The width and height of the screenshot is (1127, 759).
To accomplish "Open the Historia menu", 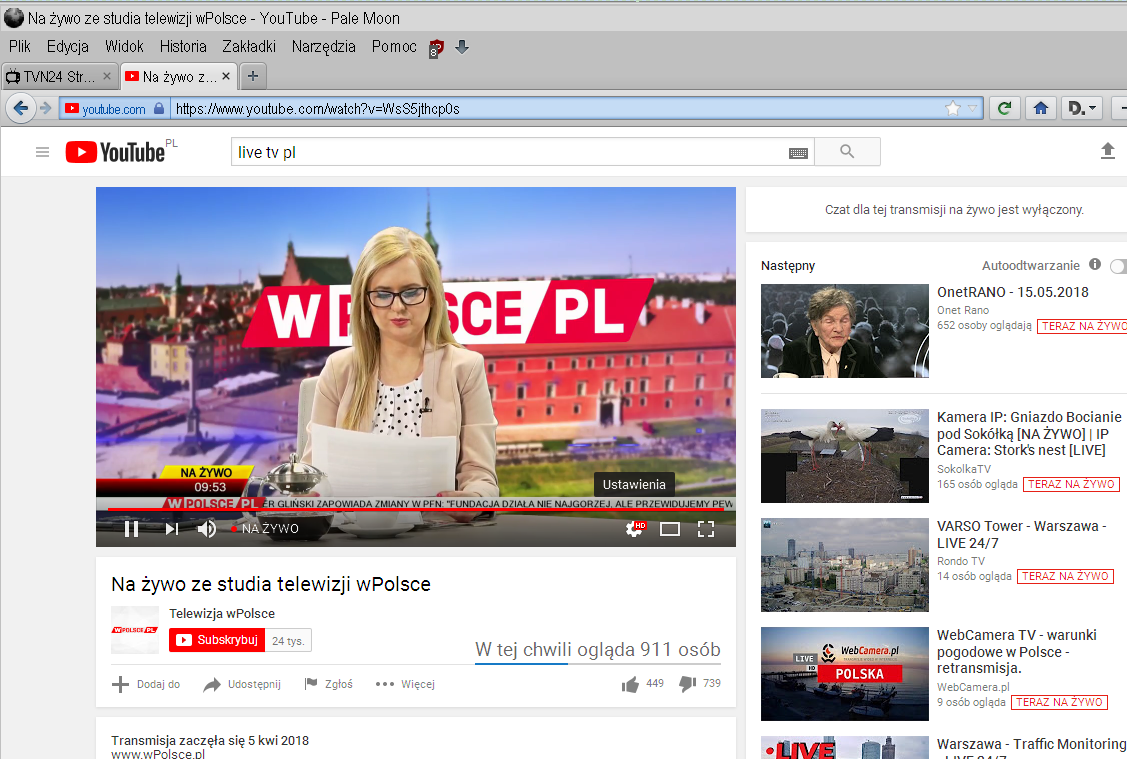I will pyautogui.click(x=183, y=47).
